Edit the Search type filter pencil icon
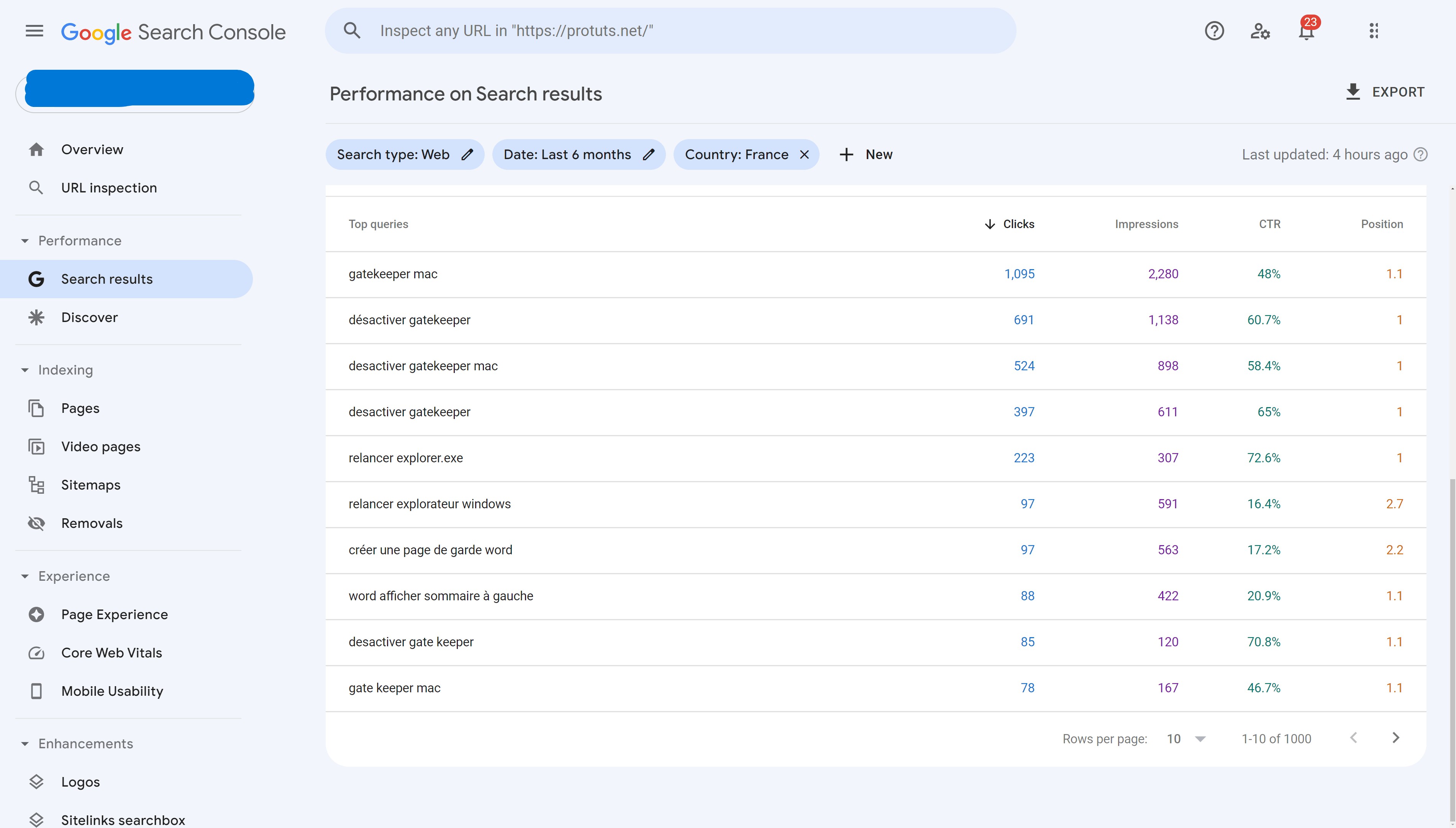1456x828 pixels. pyautogui.click(x=467, y=154)
